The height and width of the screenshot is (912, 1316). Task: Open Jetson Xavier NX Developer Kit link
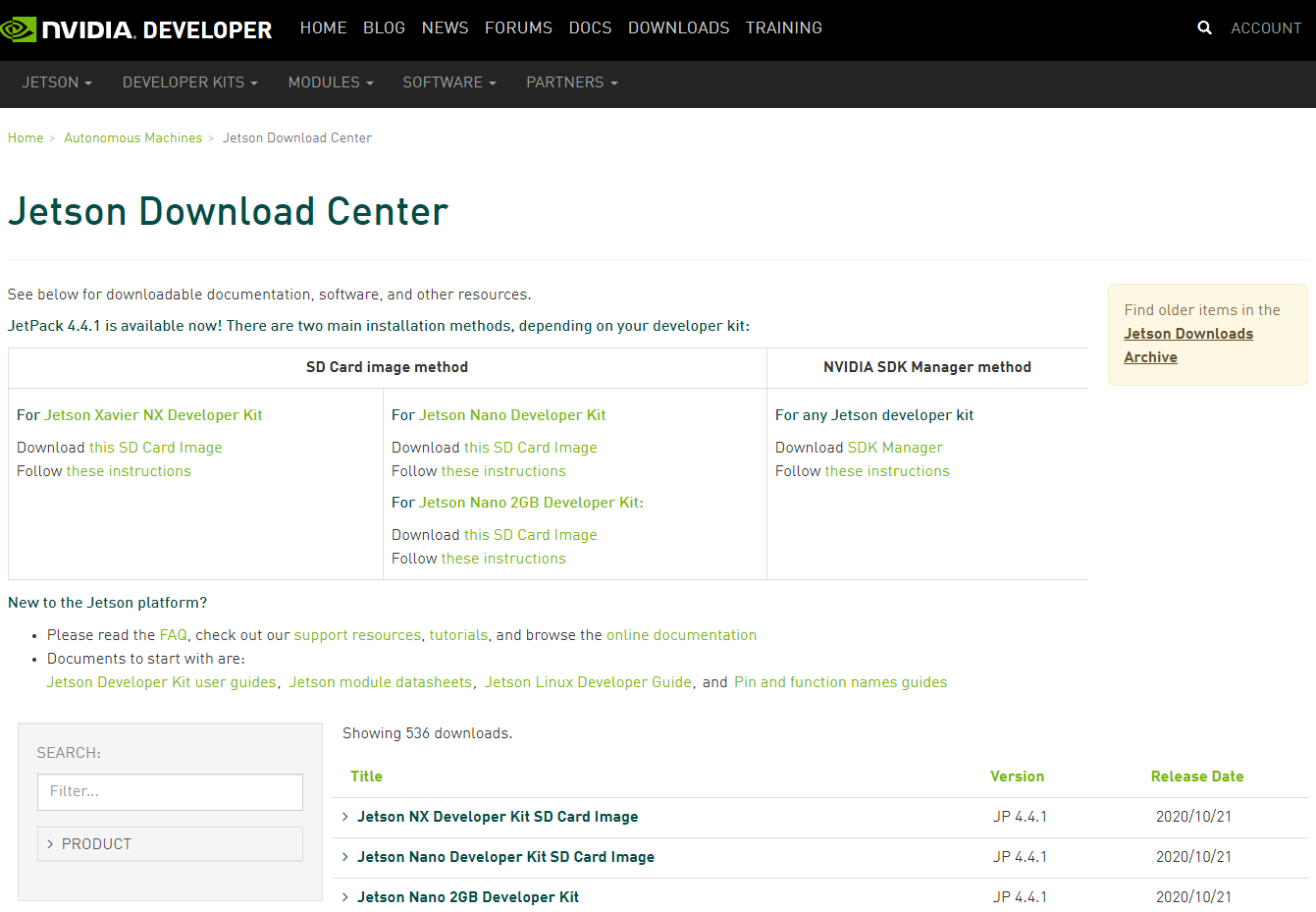point(153,415)
